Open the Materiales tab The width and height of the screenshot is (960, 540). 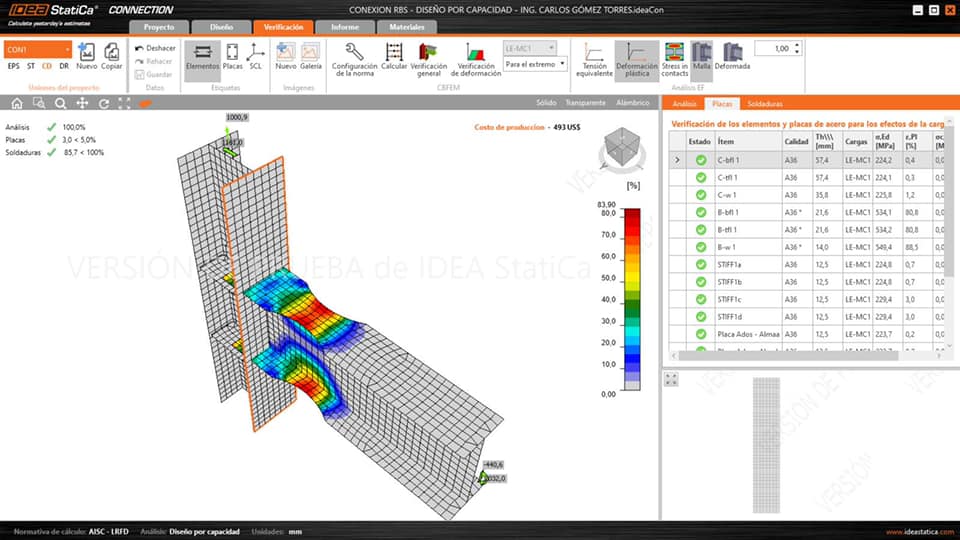(407, 27)
